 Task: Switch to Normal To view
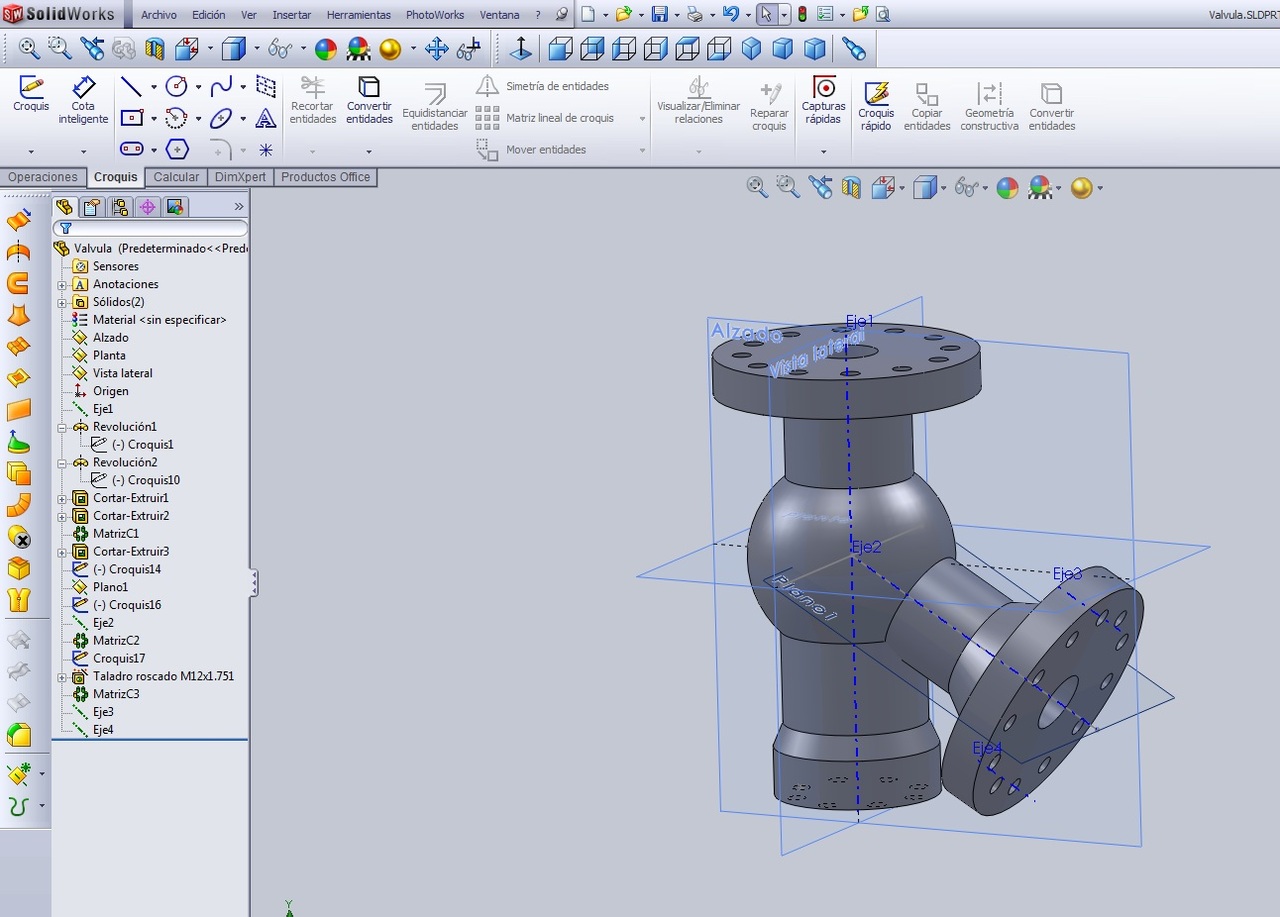521,48
